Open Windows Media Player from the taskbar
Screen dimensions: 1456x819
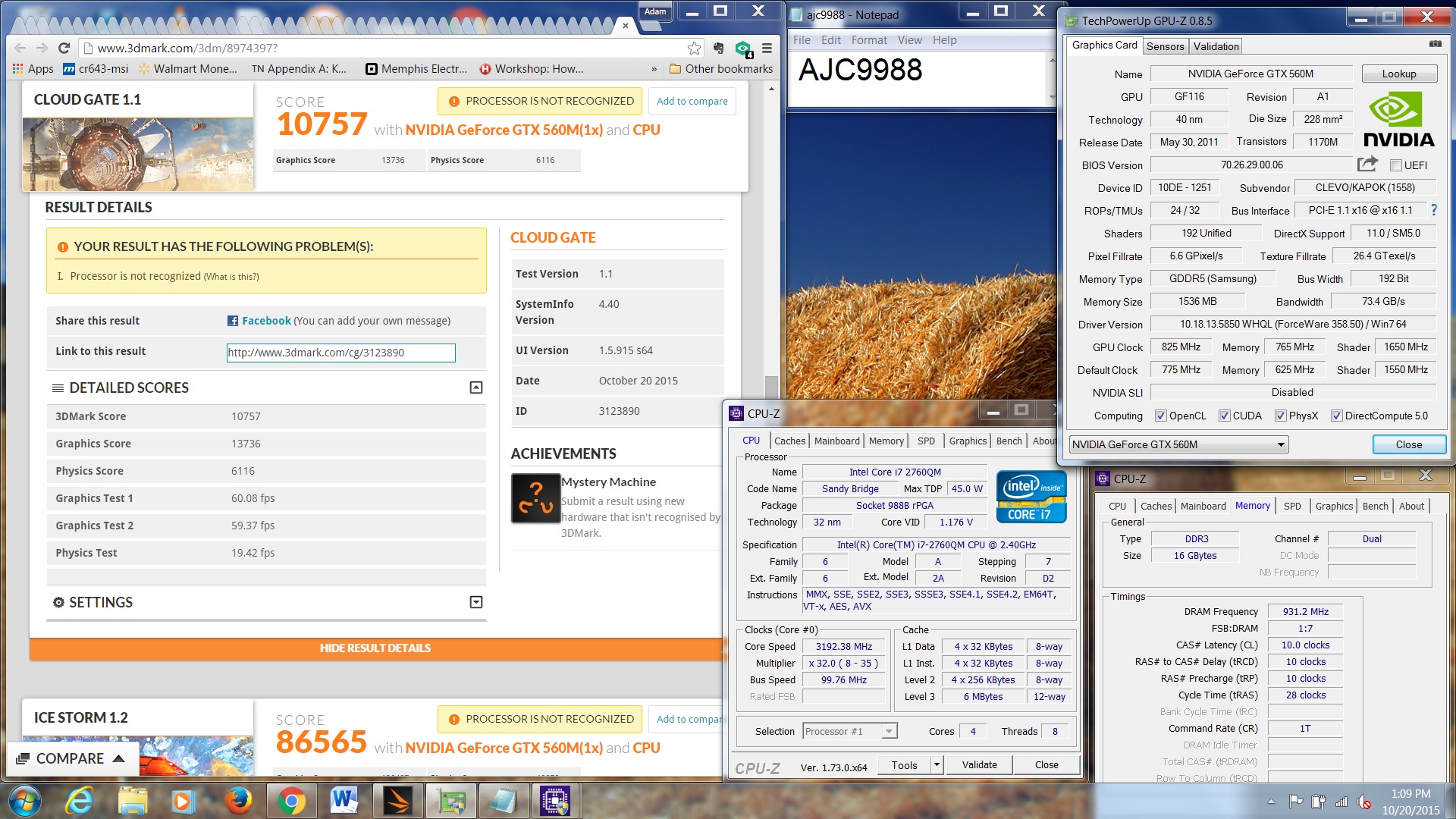(x=182, y=801)
